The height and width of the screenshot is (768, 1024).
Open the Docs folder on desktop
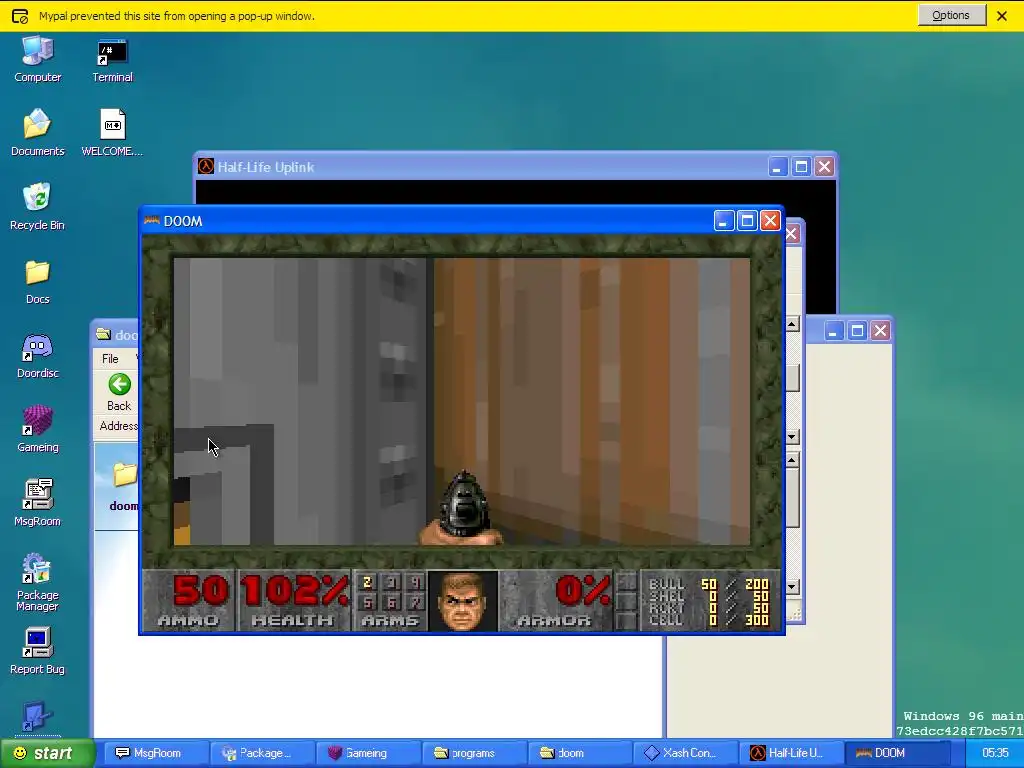[37, 281]
